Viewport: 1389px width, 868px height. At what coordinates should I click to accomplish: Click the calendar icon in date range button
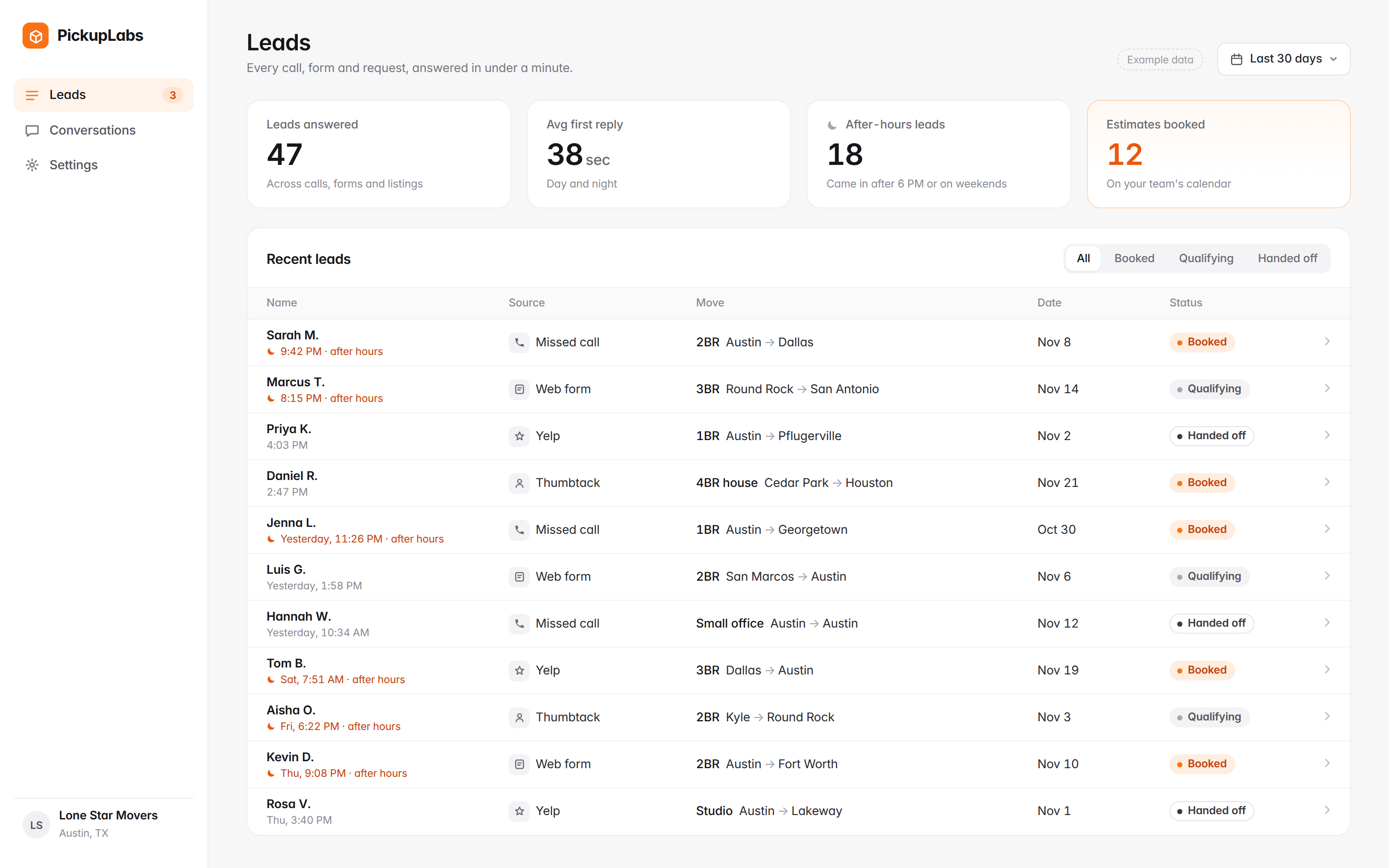tap(1236, 59)
